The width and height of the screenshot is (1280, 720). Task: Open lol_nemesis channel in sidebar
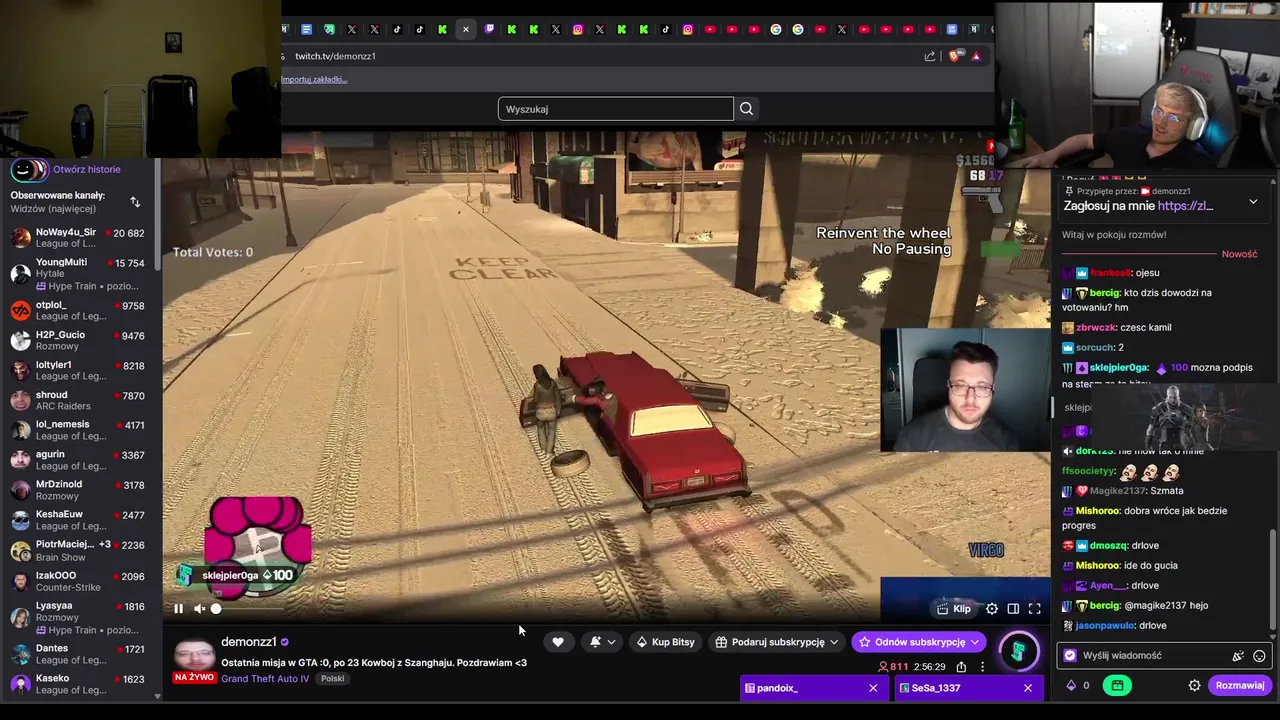pos(80,430)
